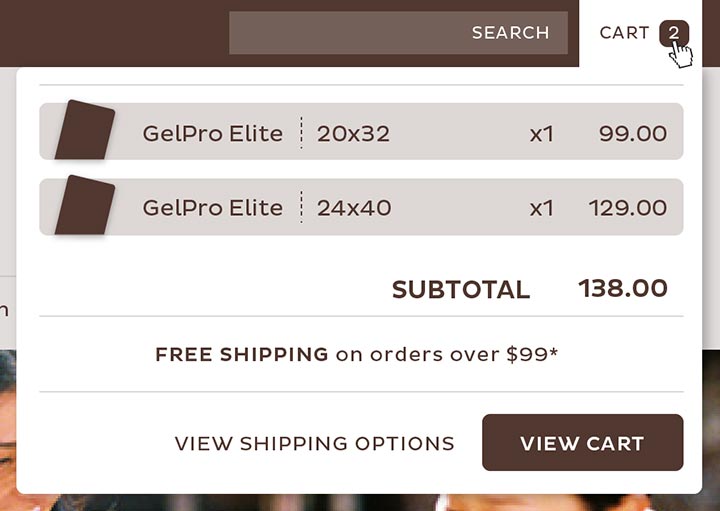Click the Free Shipping promo text
Viewport: 720px width, 511px height.
[x=356, y=354]
